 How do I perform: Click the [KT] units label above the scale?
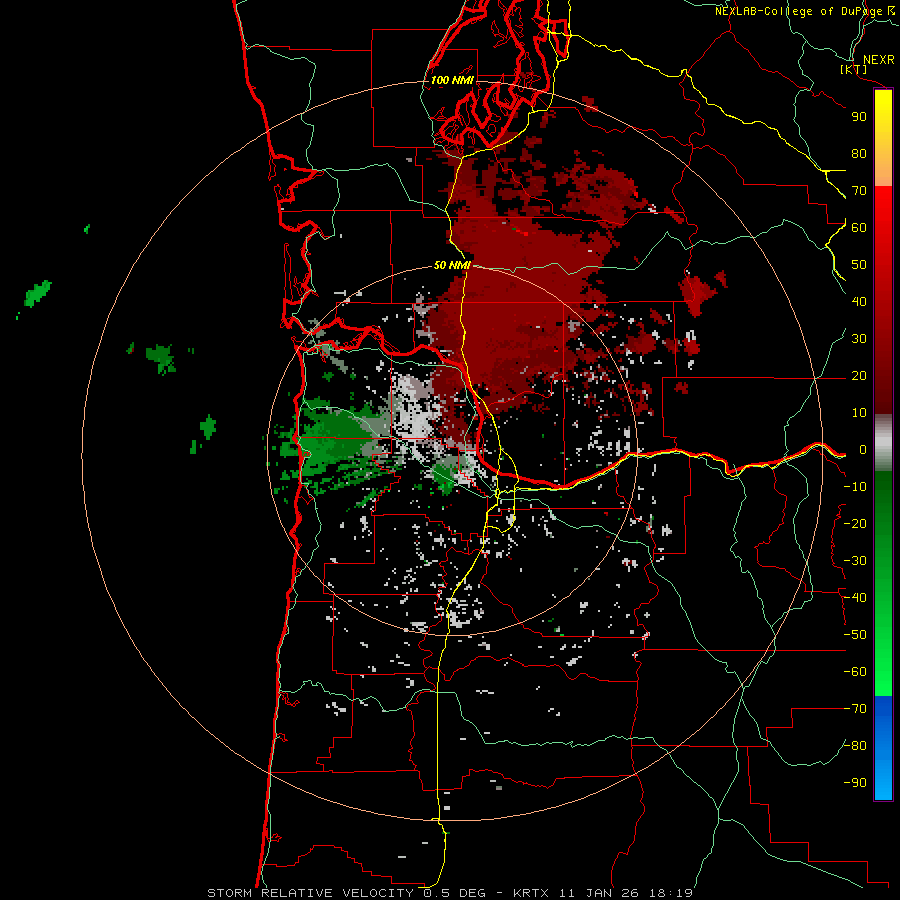click(854, 69)
